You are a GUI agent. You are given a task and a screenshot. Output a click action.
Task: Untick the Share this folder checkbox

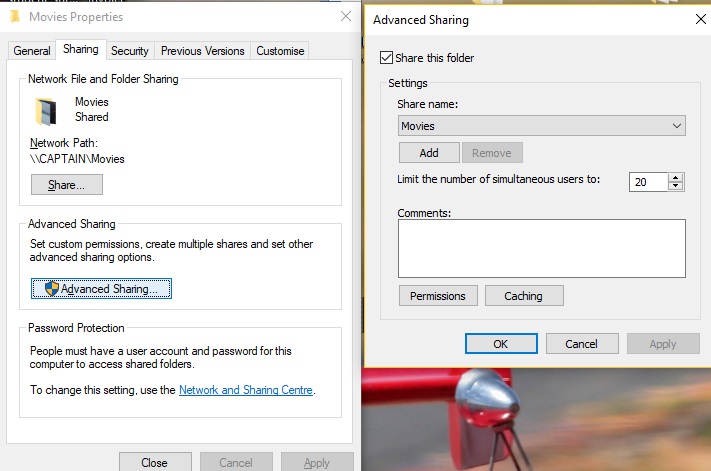[x=387, y=58]
